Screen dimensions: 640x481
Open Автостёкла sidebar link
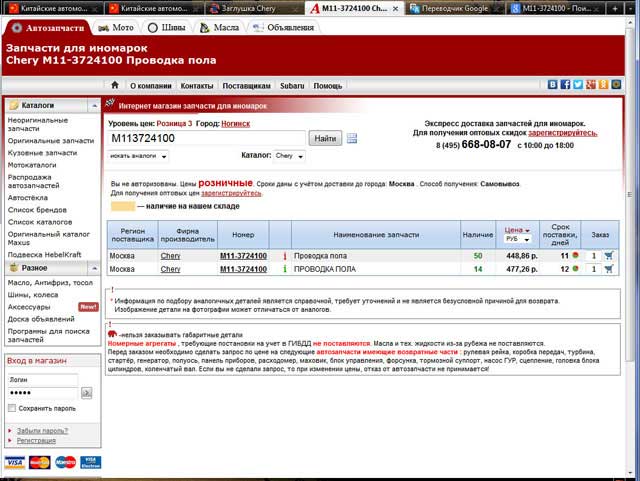27,198
